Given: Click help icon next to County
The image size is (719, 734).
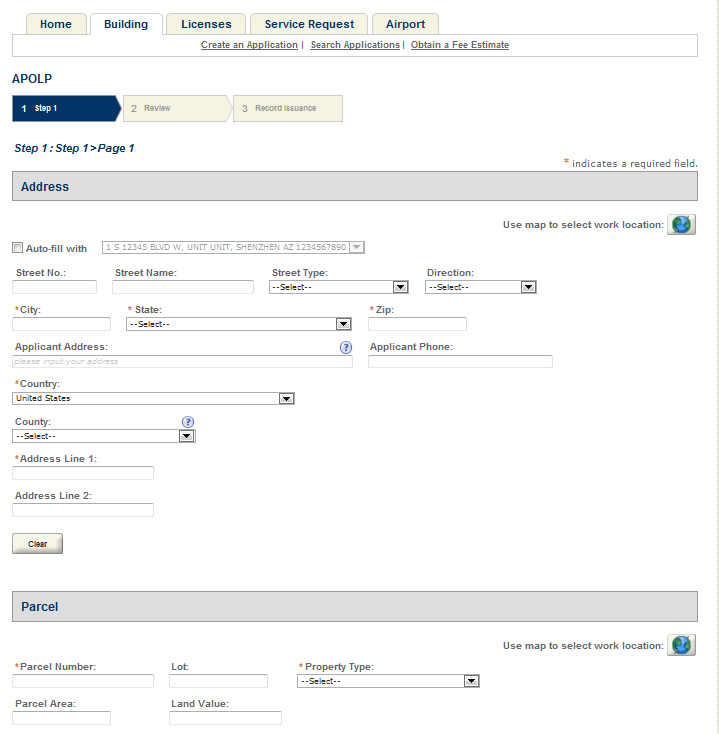Looking at the screenshot, I should pos(187,422).
